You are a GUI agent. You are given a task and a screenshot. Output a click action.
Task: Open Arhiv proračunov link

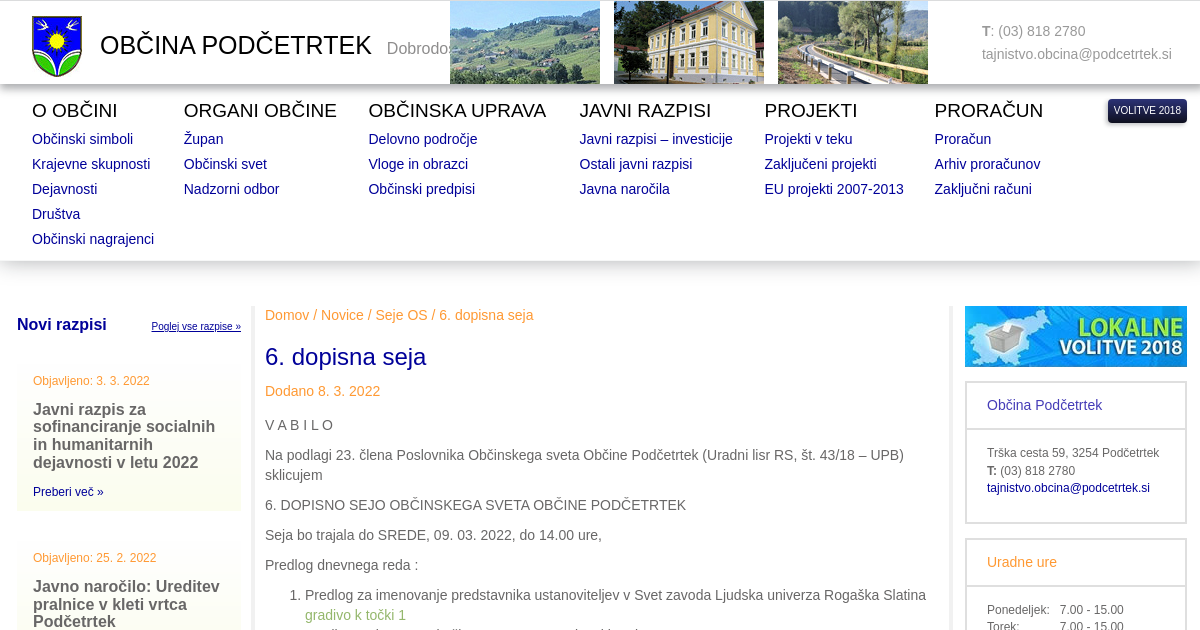pos(987,164)
